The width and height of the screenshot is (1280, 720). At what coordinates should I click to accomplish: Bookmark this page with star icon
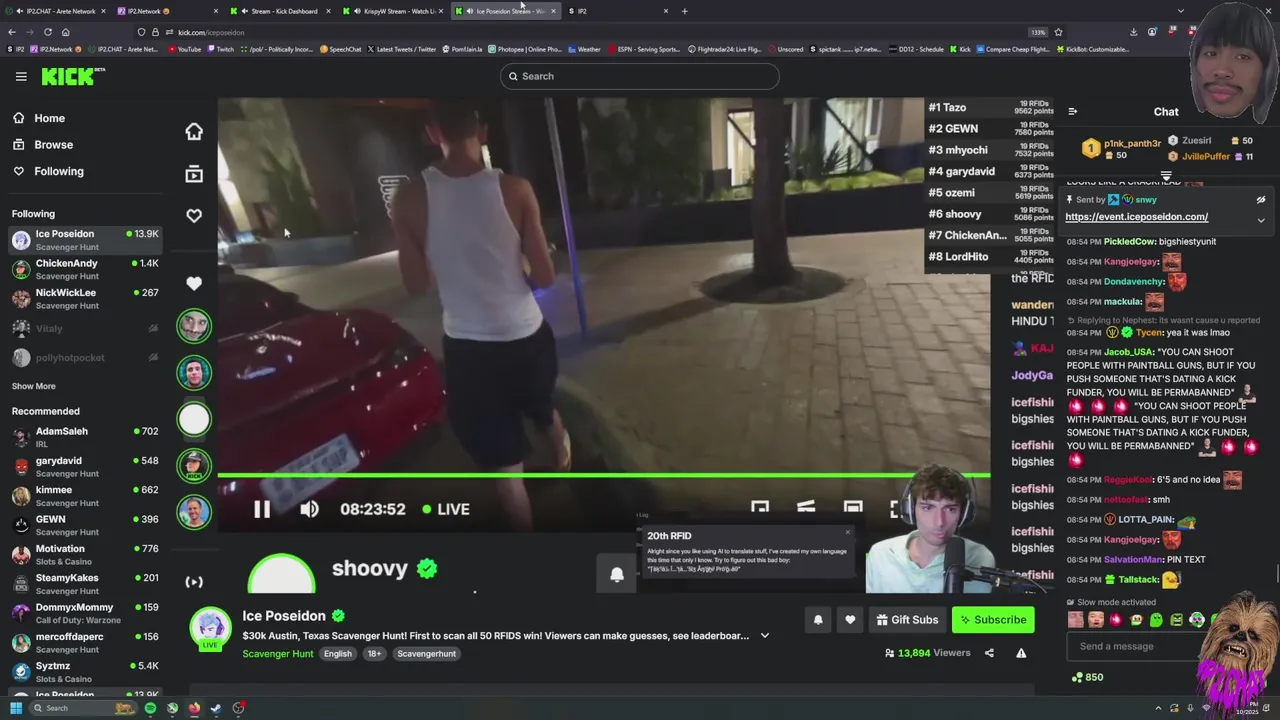tap(1058, 32)
